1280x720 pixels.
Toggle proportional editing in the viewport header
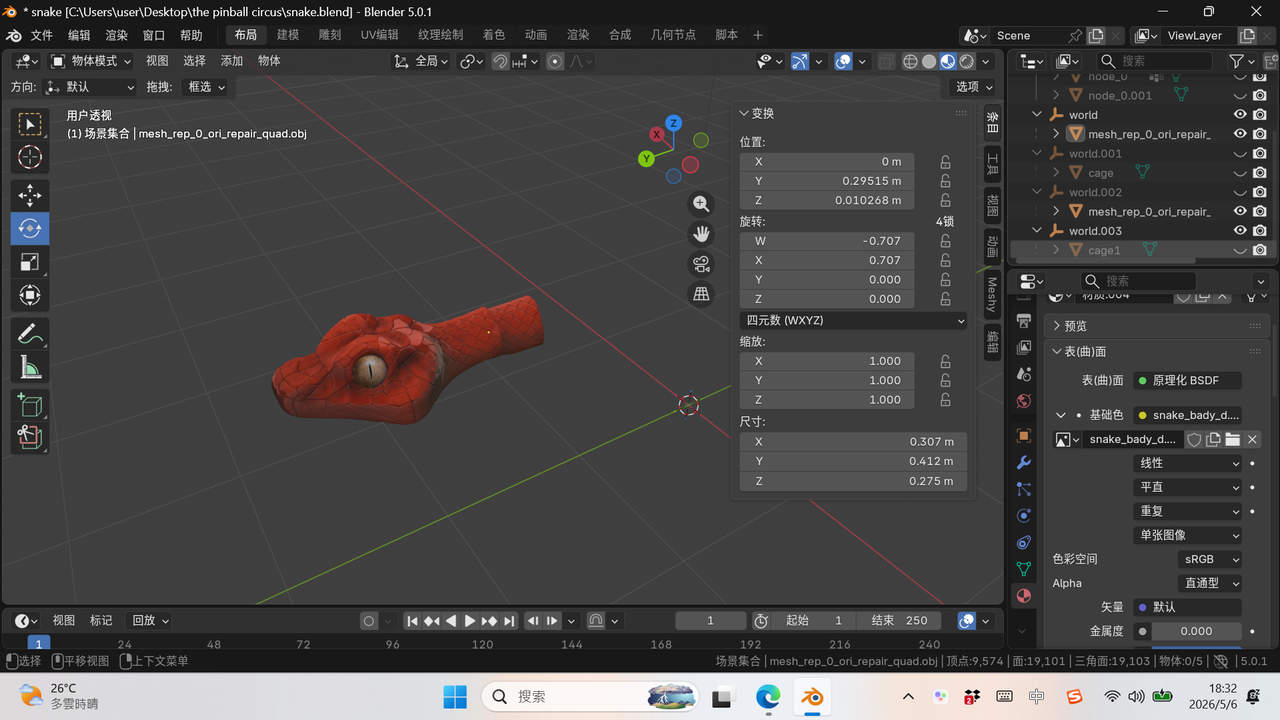[556, 61]
